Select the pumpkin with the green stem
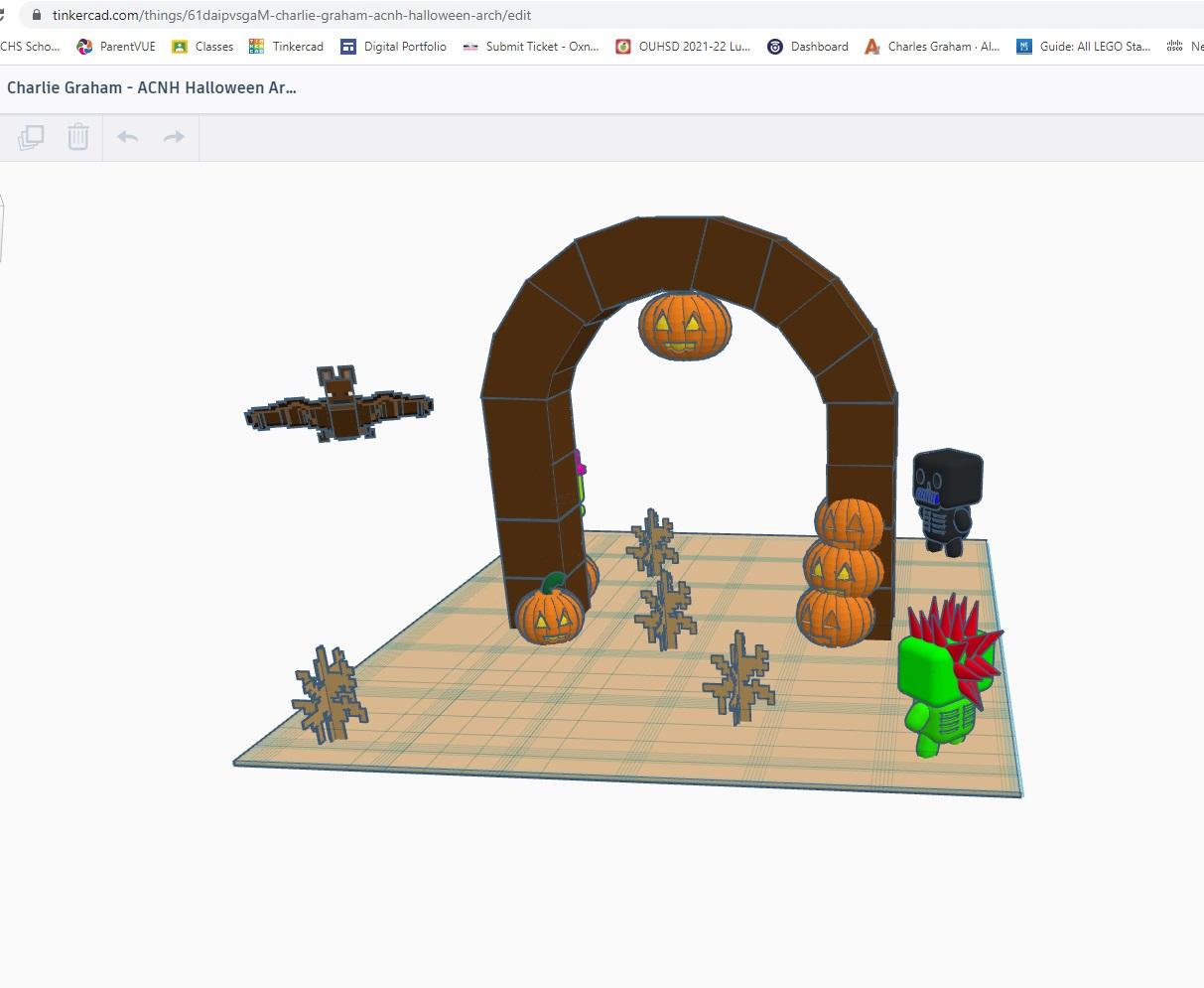Viewport: 1204px width, 988px height. (549, 611)
